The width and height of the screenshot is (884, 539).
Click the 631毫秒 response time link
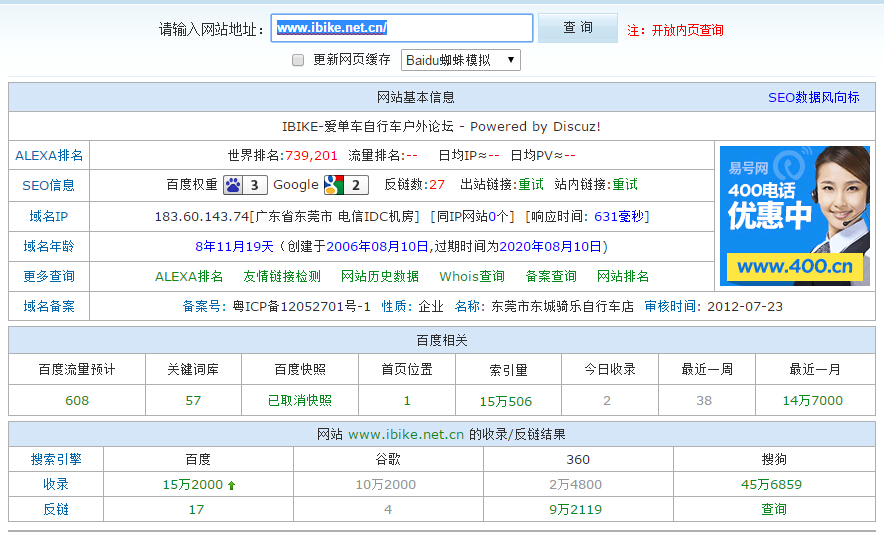619,217
